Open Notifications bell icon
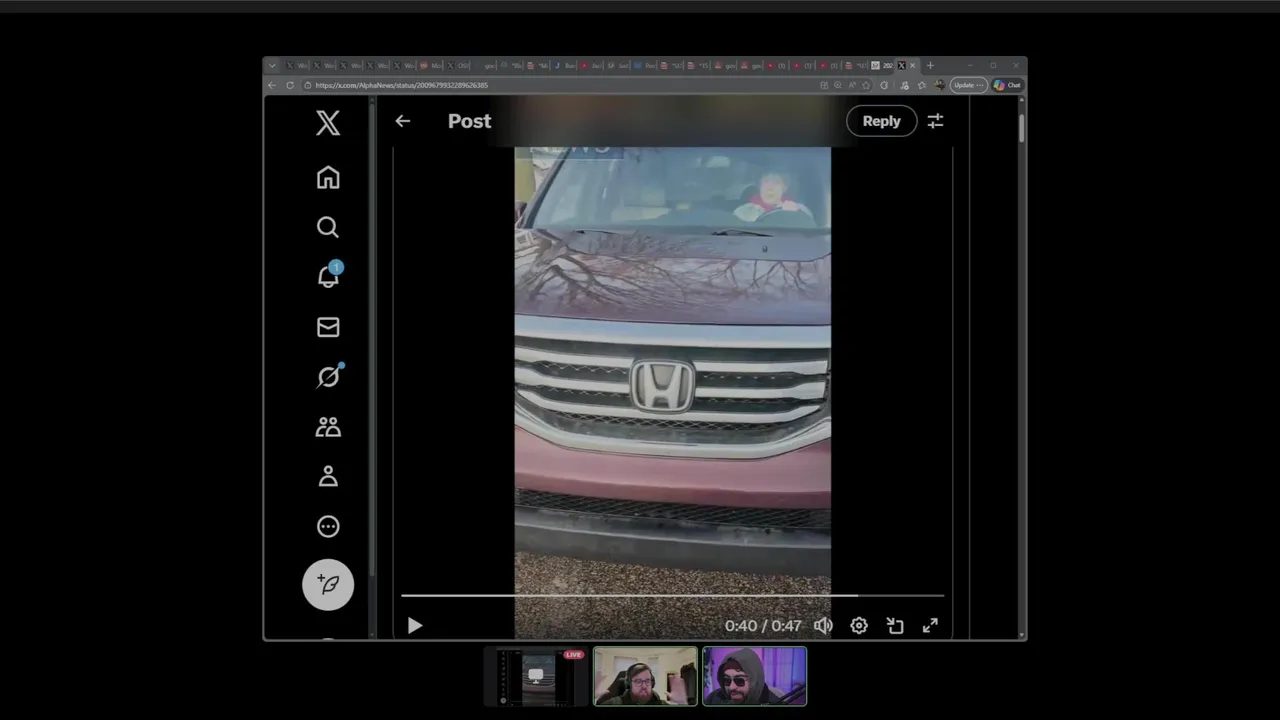 [x=328, y=276]
